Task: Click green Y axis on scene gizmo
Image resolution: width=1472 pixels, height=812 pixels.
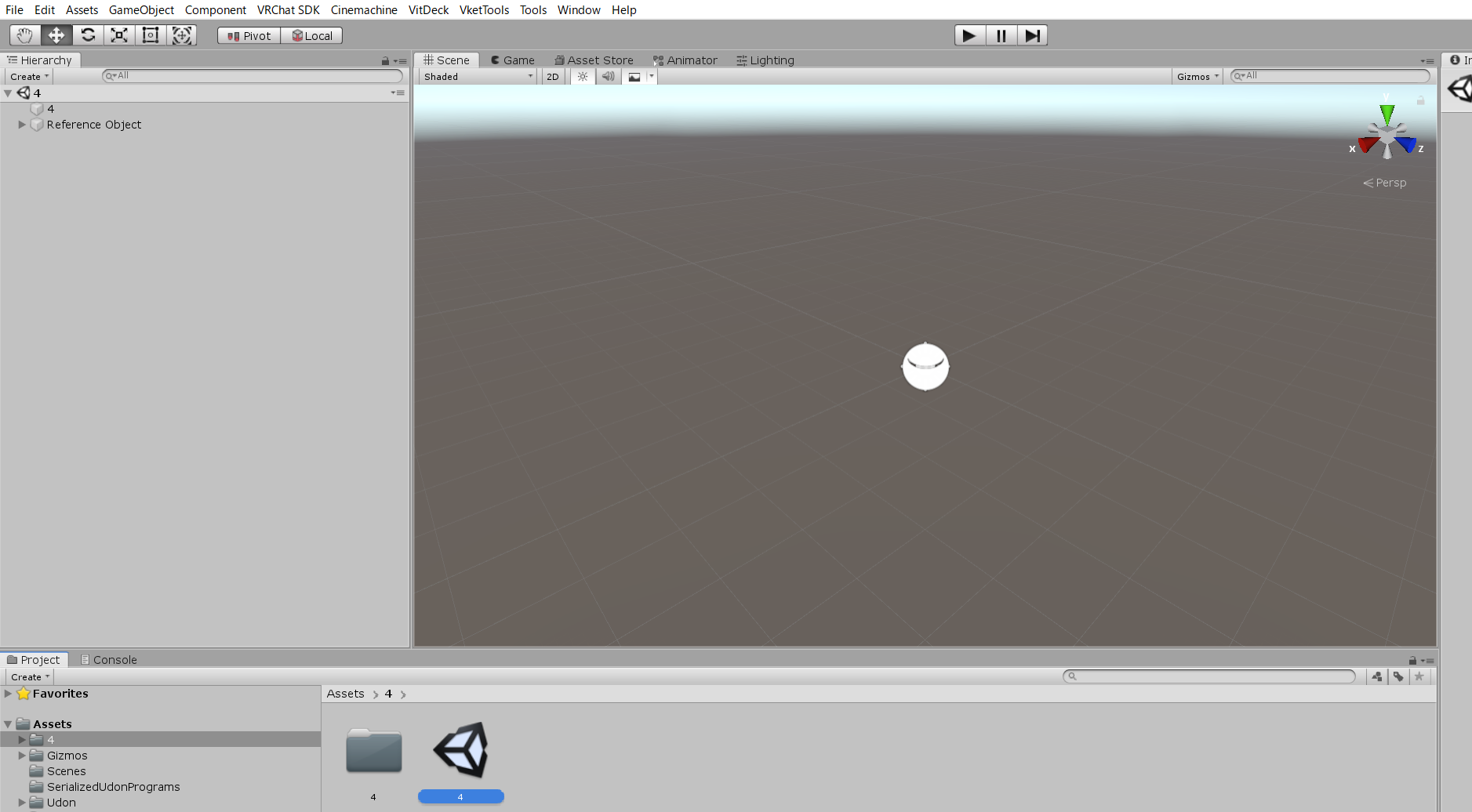Action: pos(1387,114)
